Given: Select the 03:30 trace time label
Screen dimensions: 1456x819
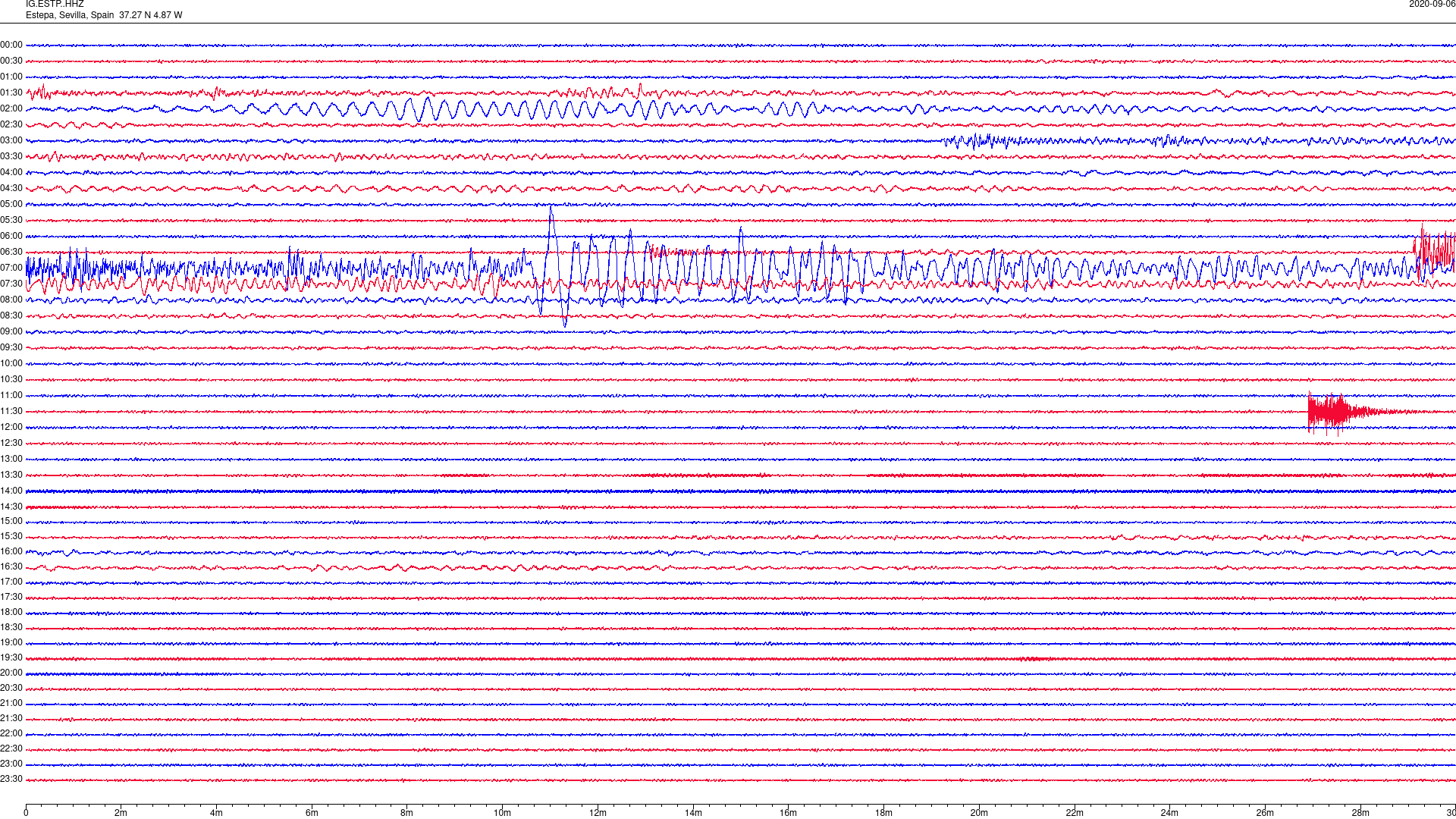Looking at the screenshot, I should [11, 157].
